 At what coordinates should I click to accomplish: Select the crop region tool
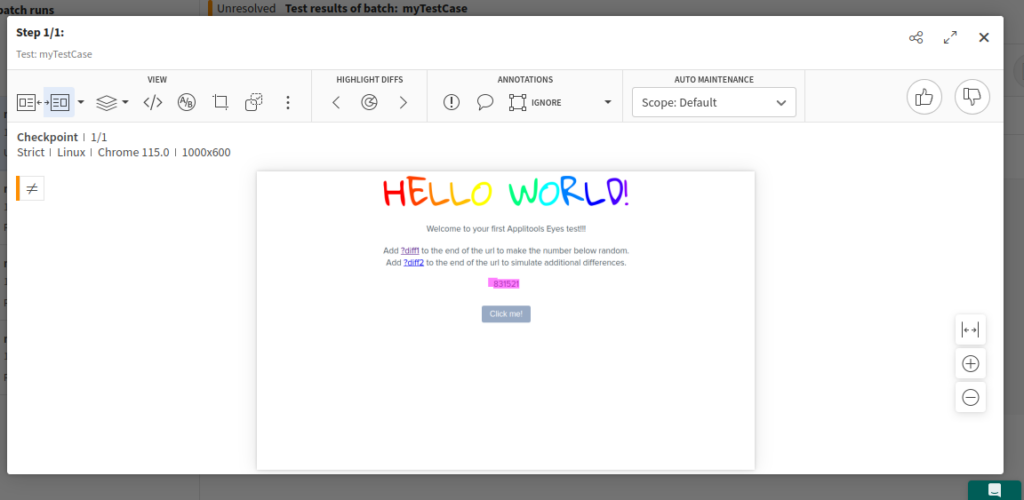pyautogui.click(x=221, y=102)
